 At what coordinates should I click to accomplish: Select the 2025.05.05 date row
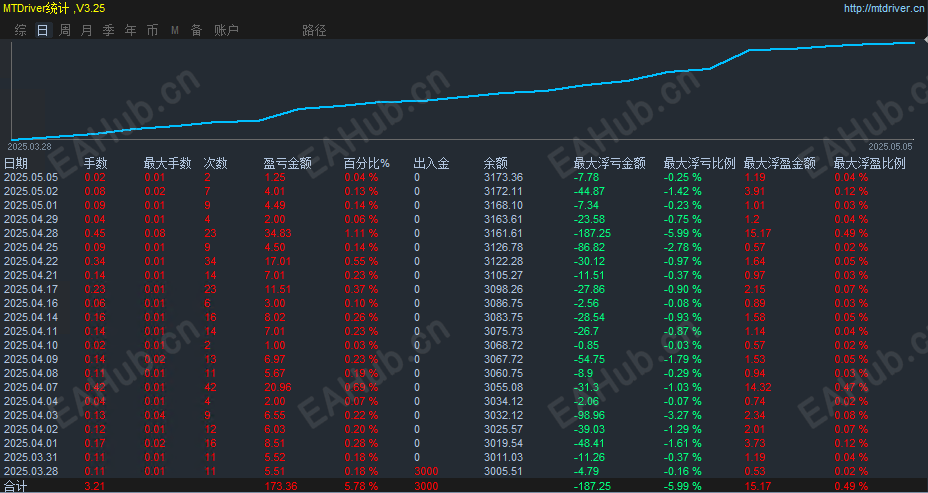[x=31, y=177]
